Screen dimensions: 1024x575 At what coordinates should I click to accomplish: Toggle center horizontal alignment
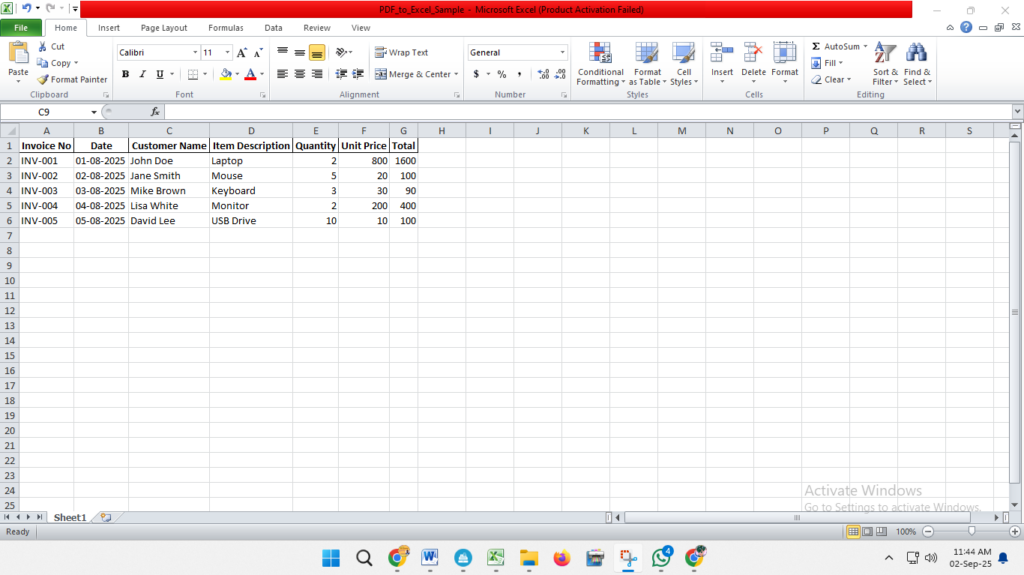point(299,74)
